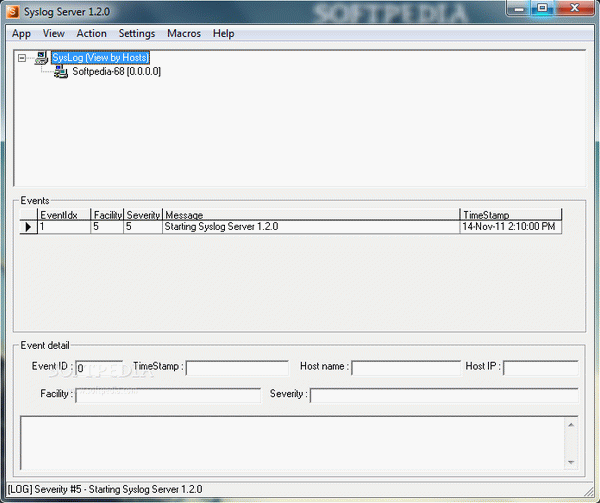
Task: Click the message area scroll down arrow
Action: [x=571, y=462]
